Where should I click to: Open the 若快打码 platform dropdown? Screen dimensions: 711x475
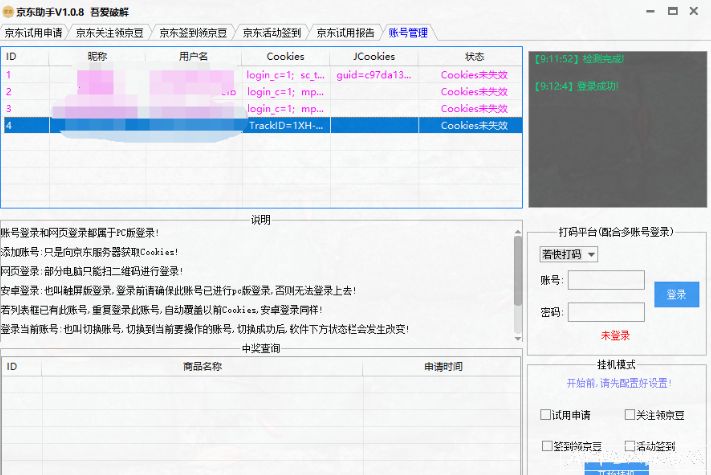[569, 254]
